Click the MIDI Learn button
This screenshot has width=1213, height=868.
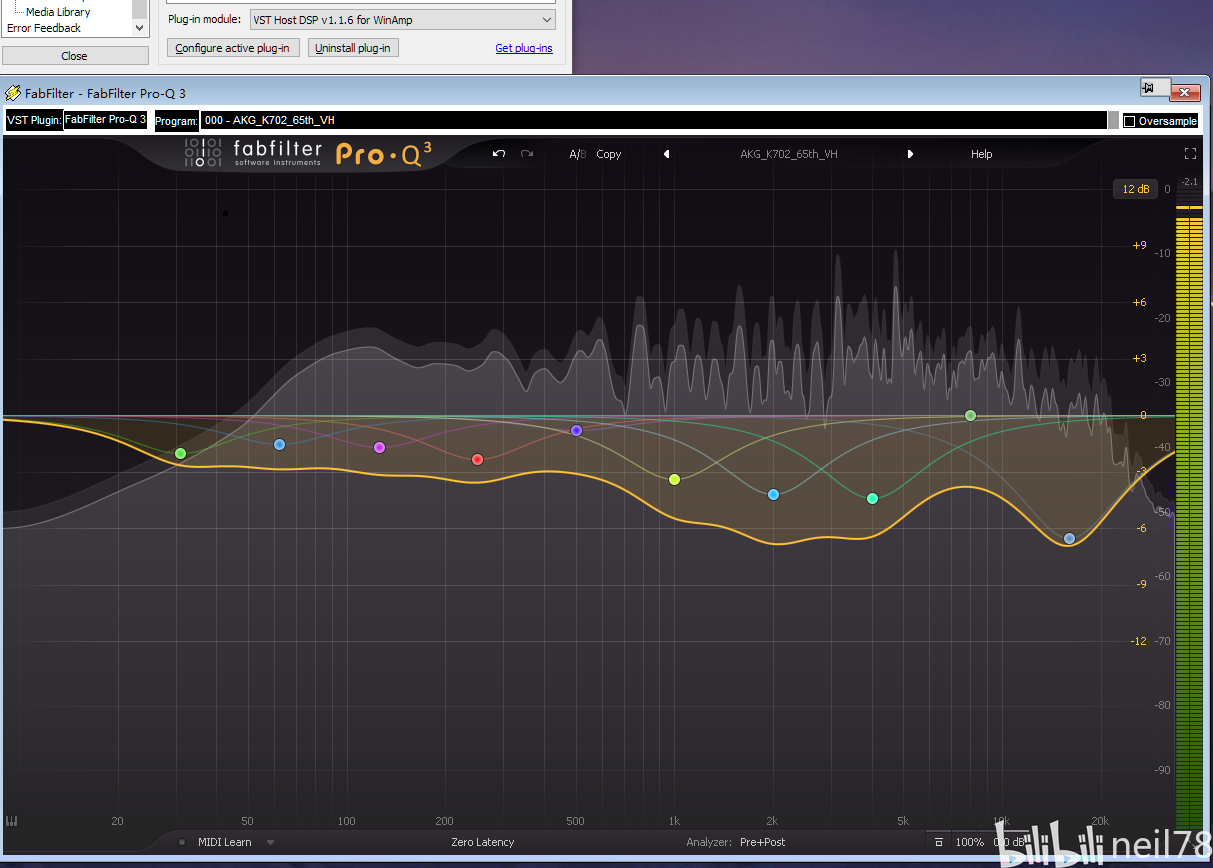click(x=225, y=842)
